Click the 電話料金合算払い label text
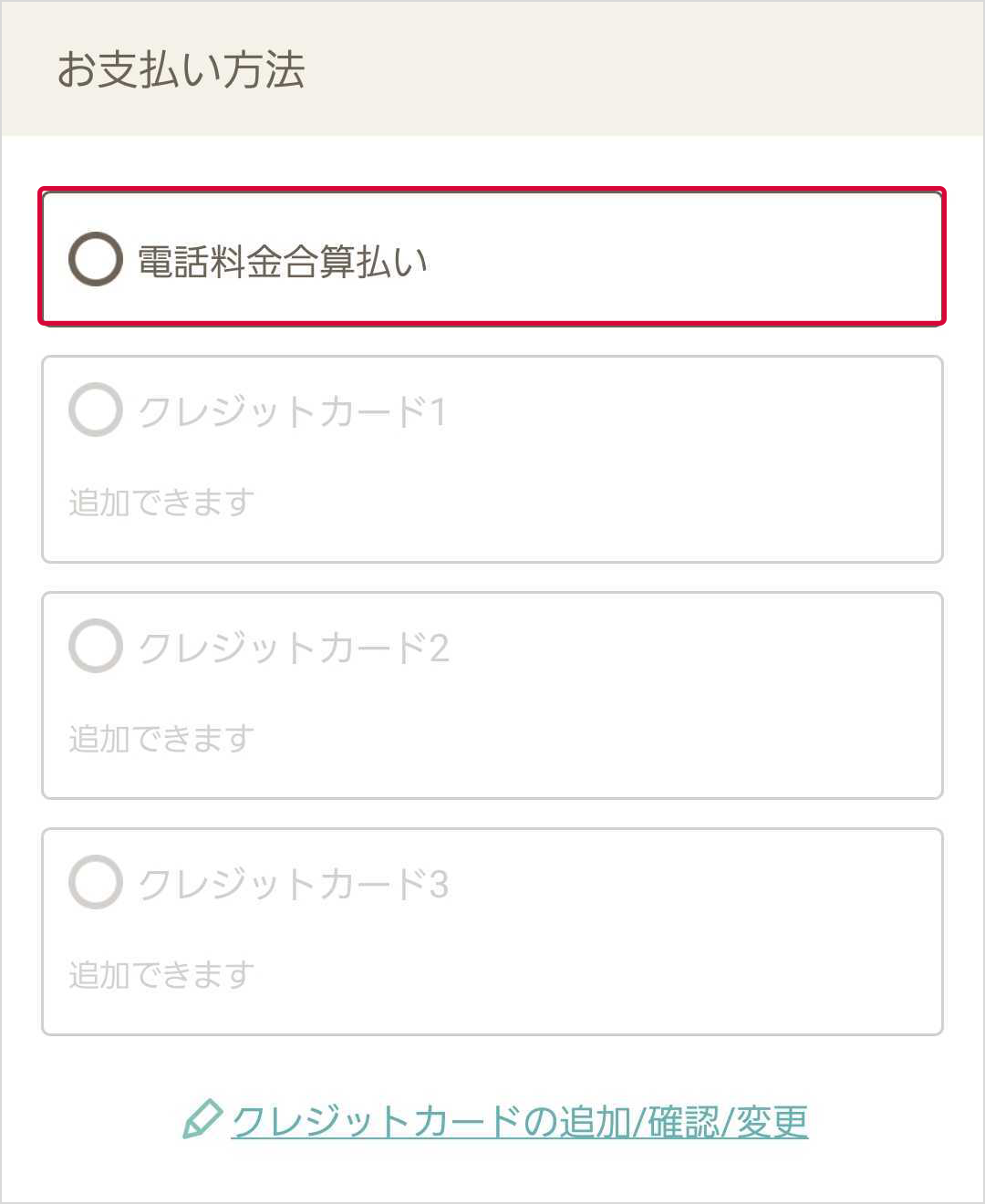 click(x=283, y=262)
